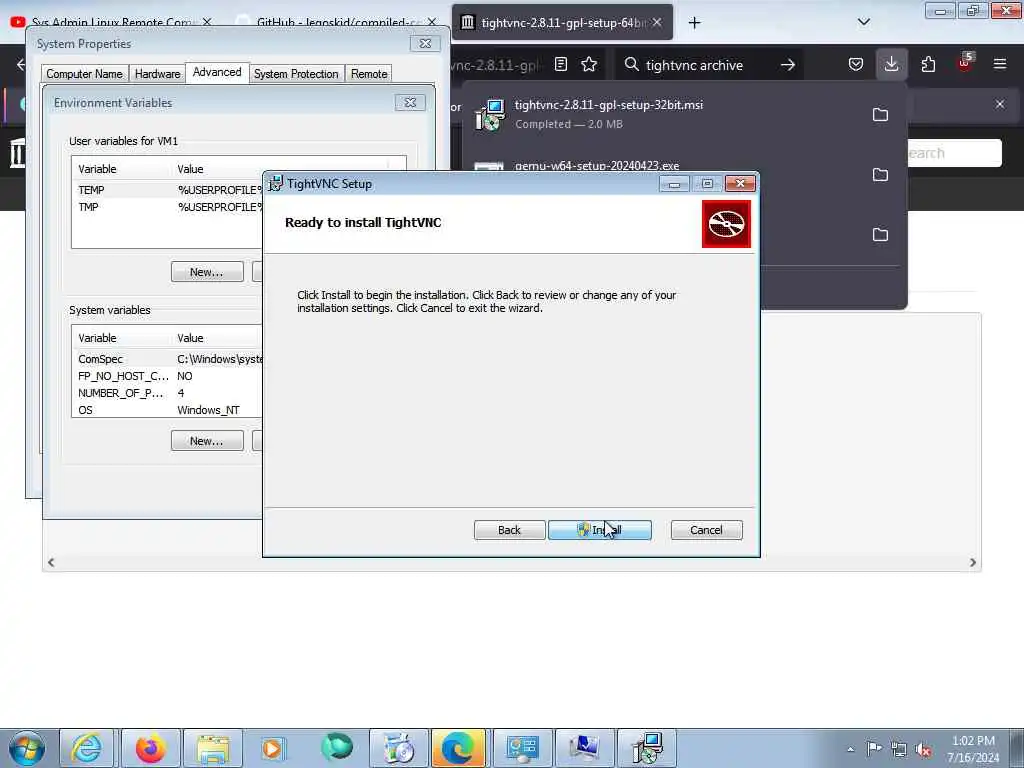Viewport: 1024px width, 768px height.
Task: Cancel the TightVNC Setup wizard
Action: coord(707,530)
